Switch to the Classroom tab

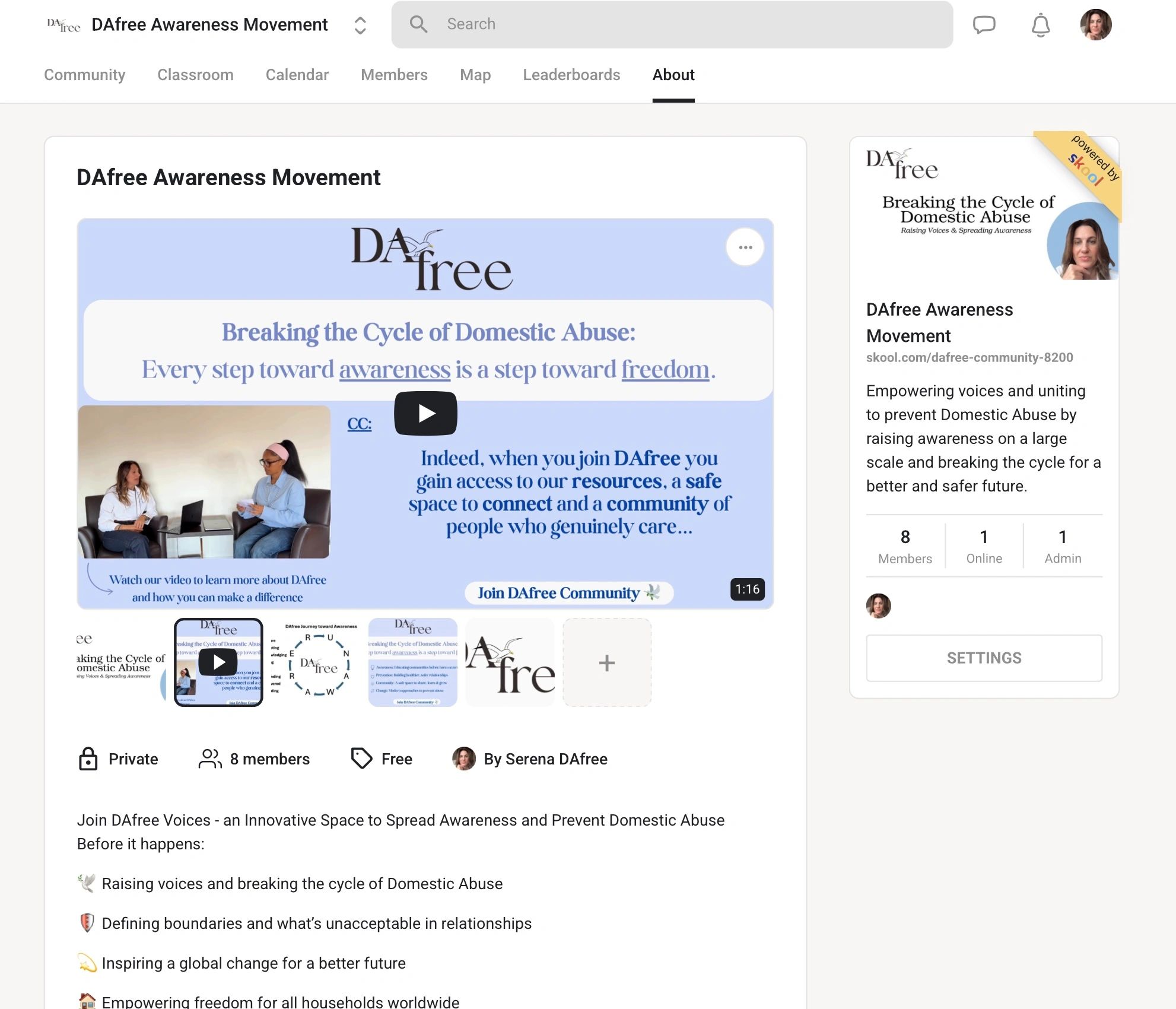[195, 75]
